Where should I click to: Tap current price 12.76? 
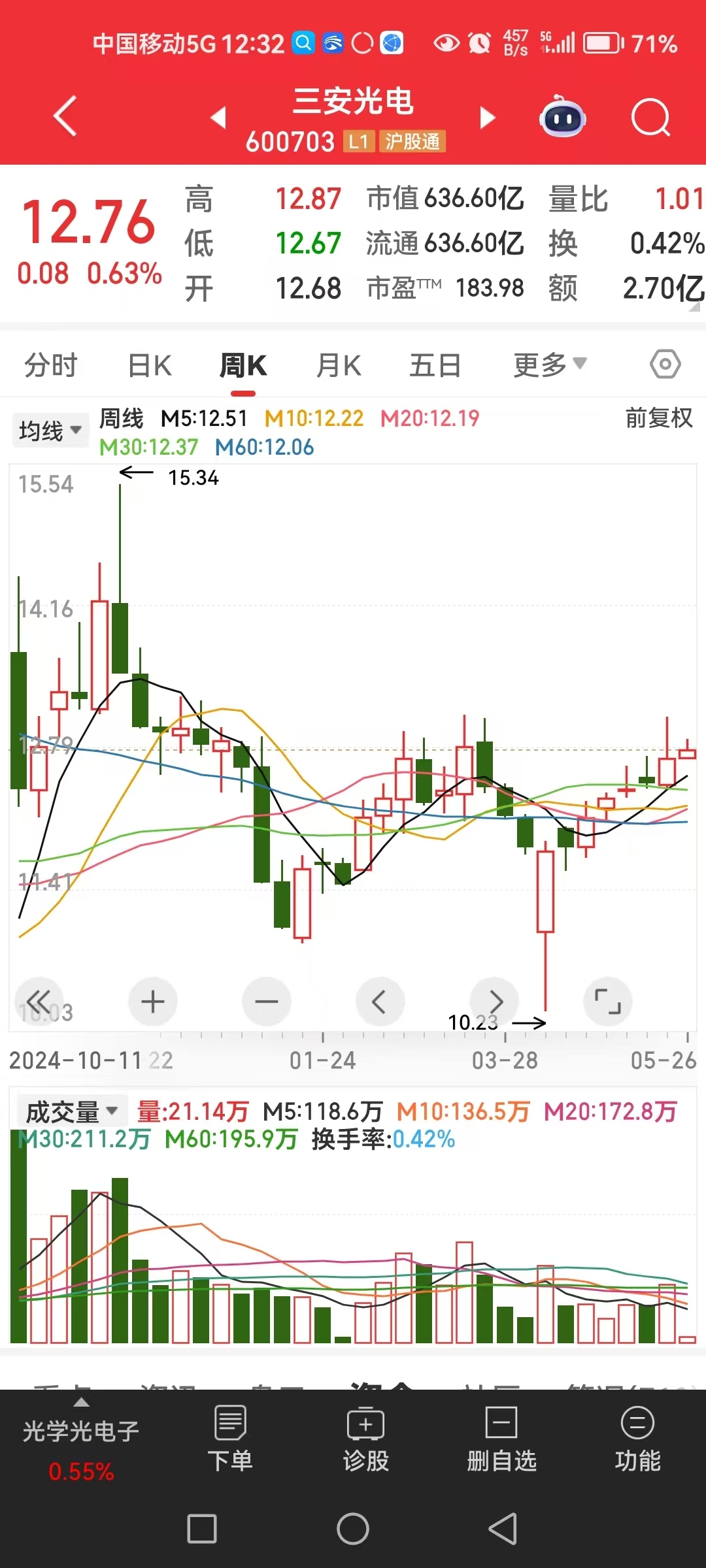pos(88,223)
